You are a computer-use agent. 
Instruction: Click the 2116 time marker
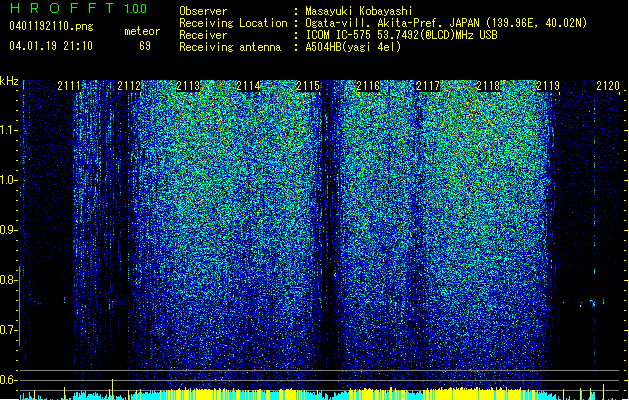[368, 85]
